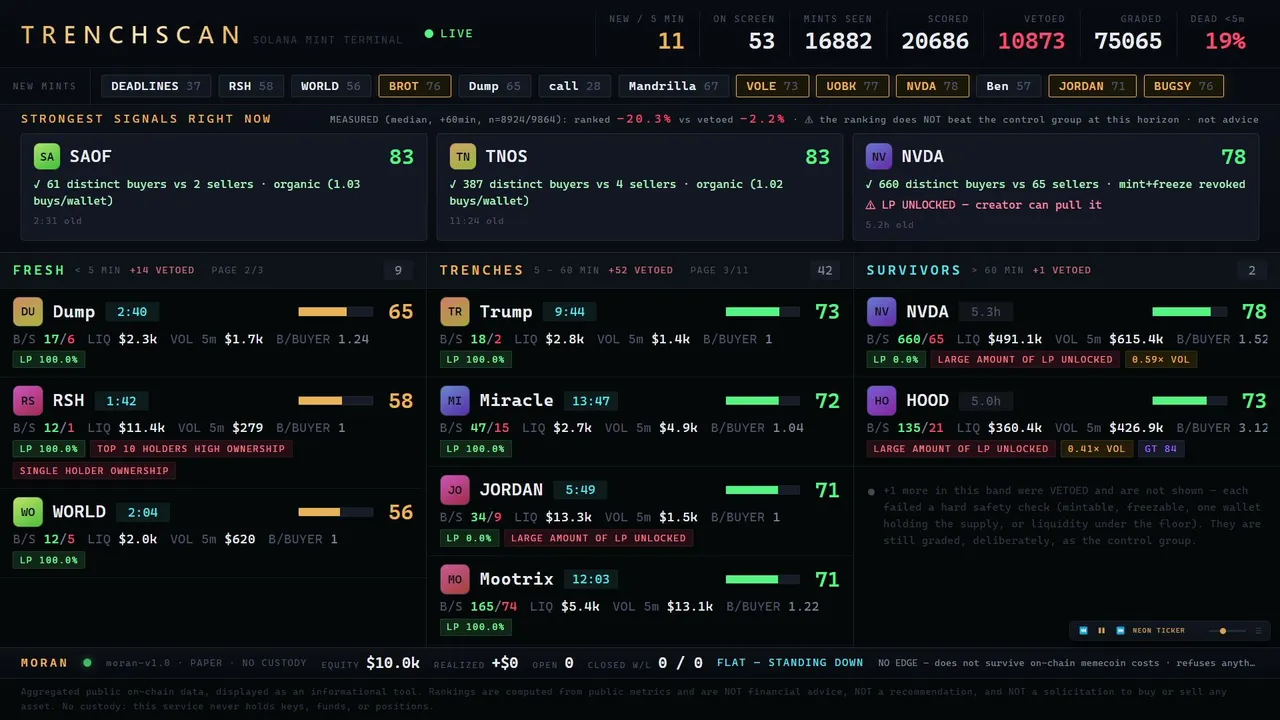The image size is (1280, 720).
Task: Click PAGE 3/11 in Trenches header
Action: tap(719, 270)
